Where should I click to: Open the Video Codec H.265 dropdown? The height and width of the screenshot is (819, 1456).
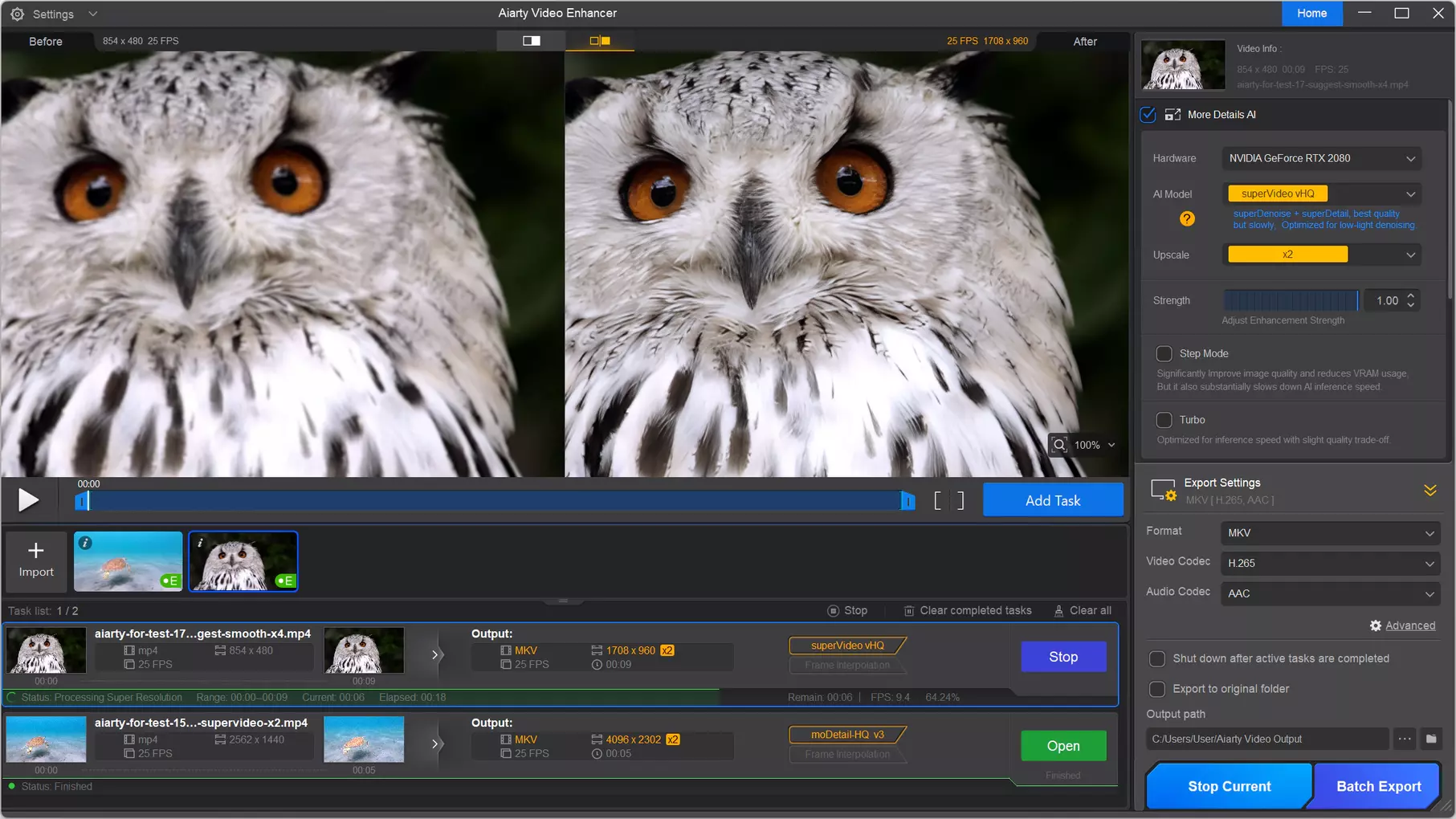(x=1331, y=563)
